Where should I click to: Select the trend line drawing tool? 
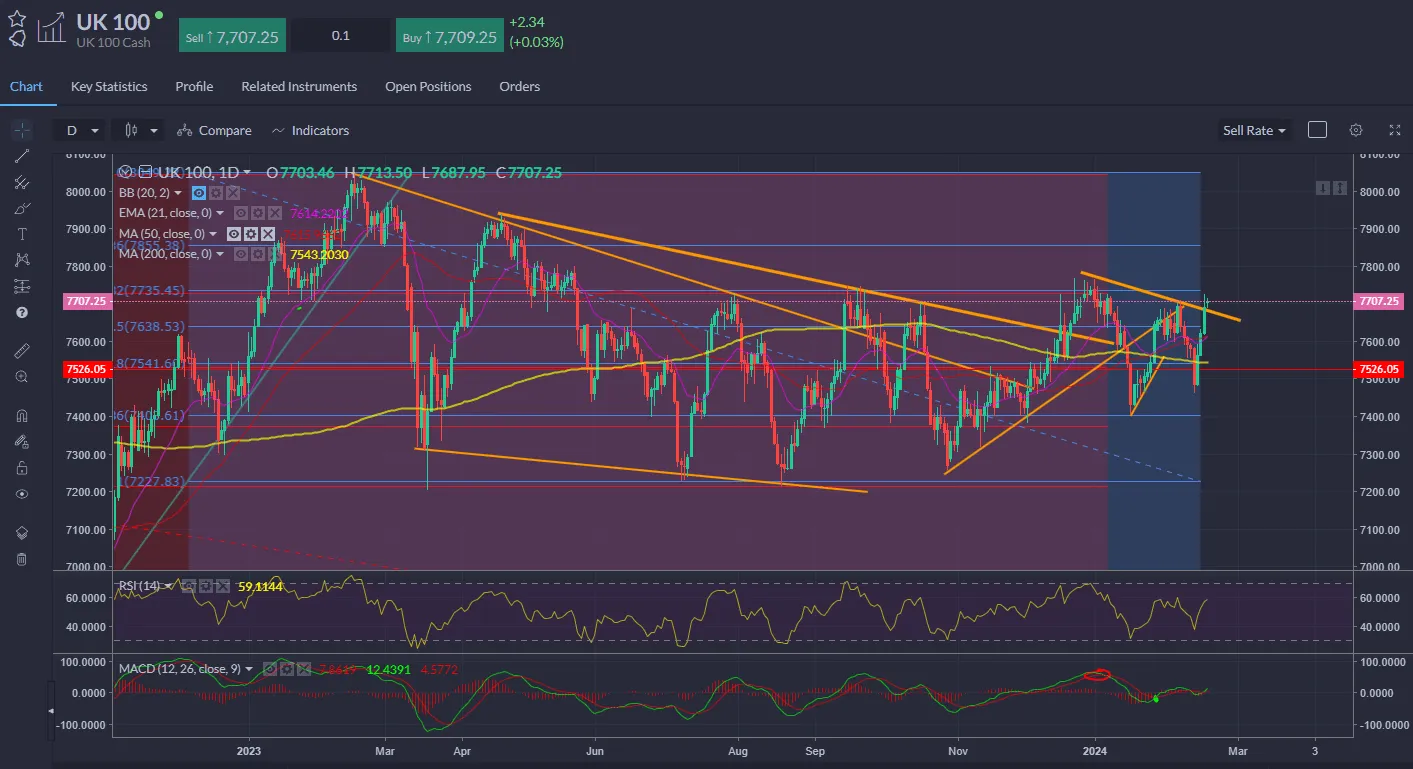[21, 156]
